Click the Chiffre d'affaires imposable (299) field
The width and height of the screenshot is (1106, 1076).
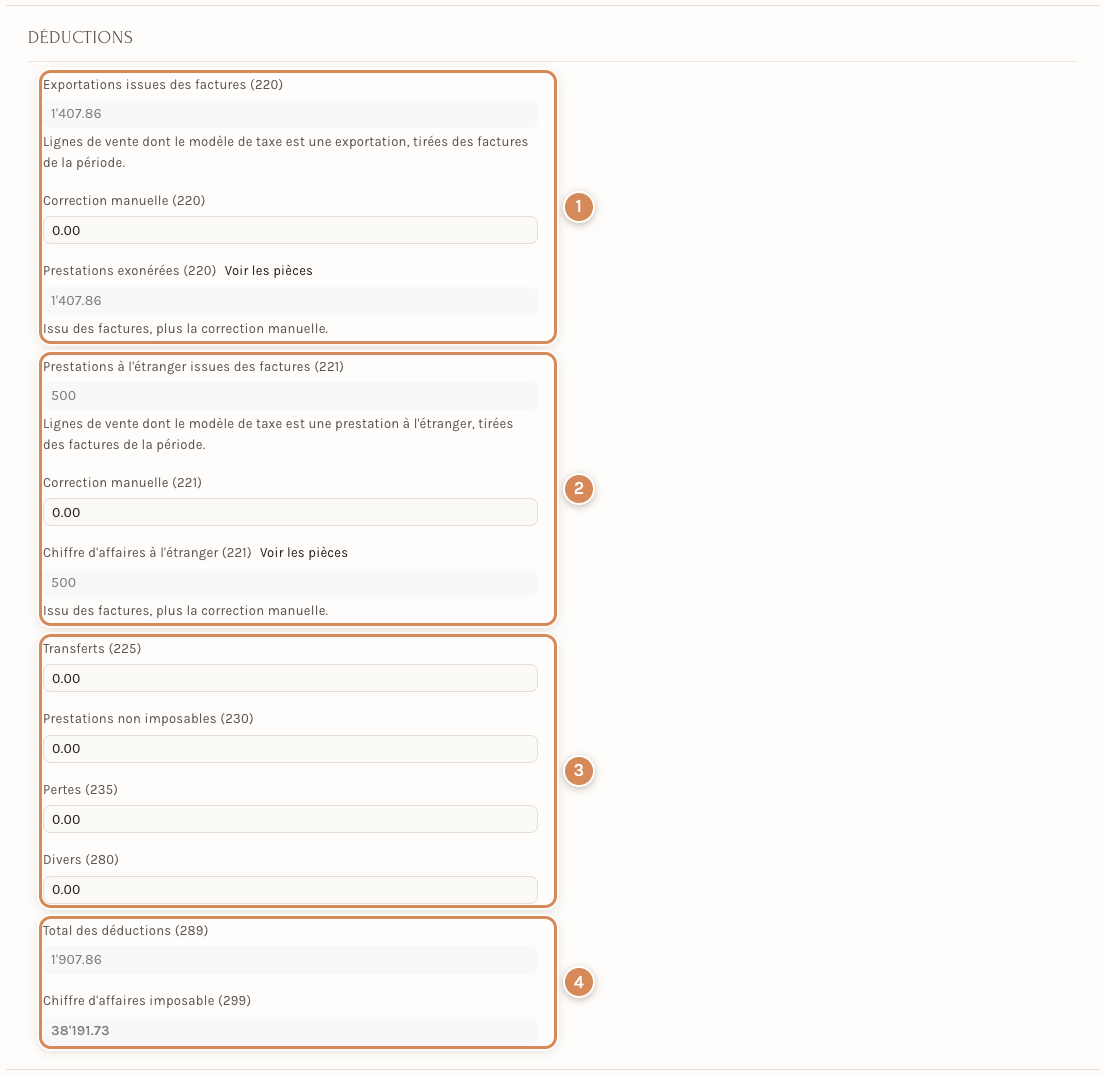(291, 1030)
